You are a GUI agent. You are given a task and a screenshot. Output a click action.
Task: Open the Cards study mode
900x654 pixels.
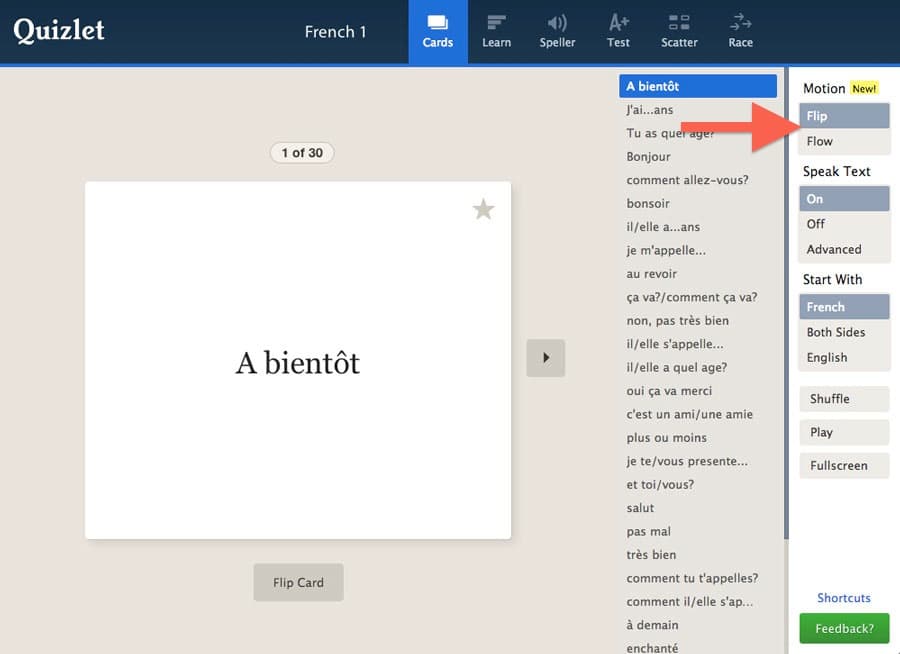pyautogui.click(x=438, y=32)
